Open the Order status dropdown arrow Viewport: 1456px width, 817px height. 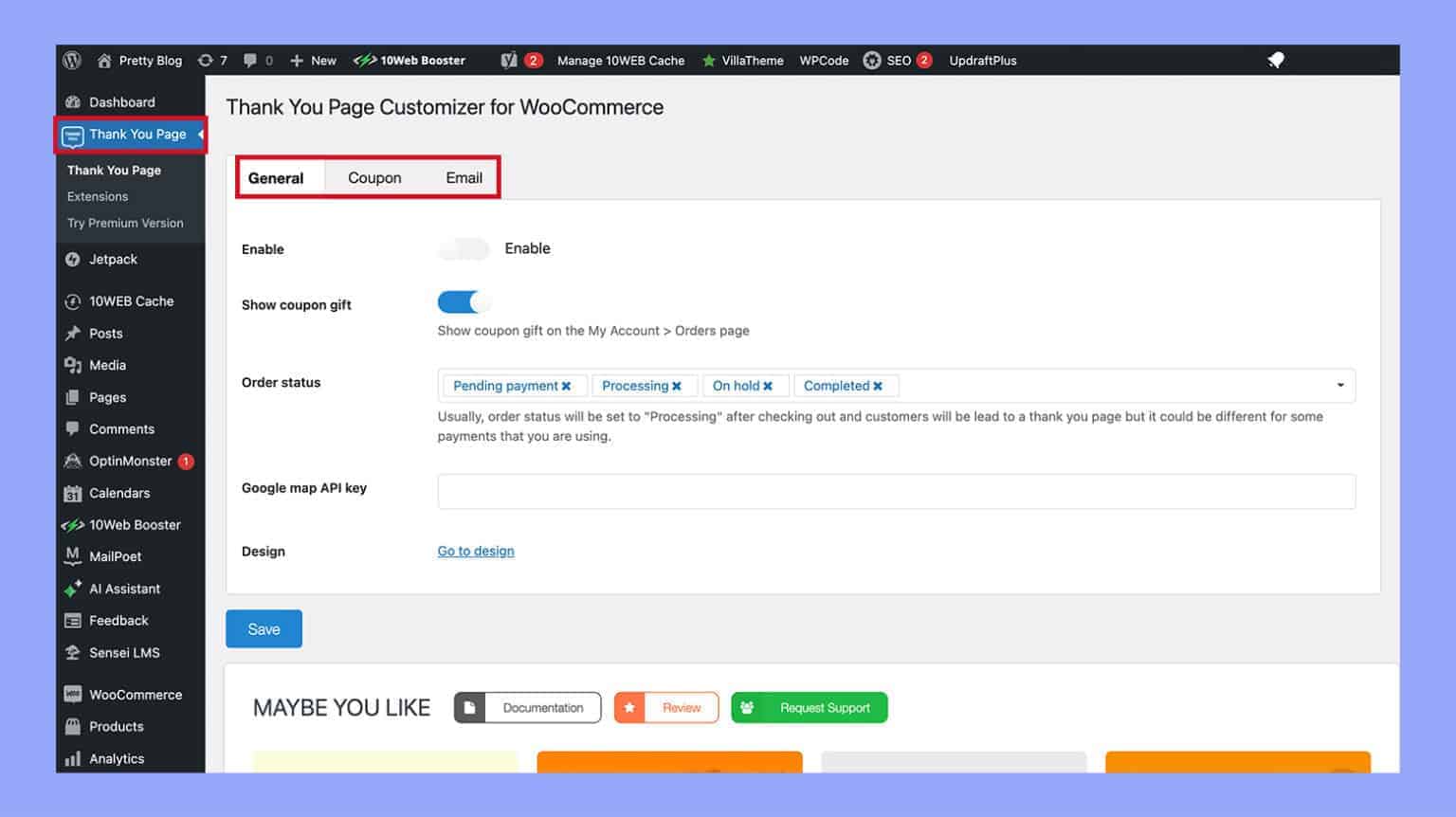pos(1339,385)
